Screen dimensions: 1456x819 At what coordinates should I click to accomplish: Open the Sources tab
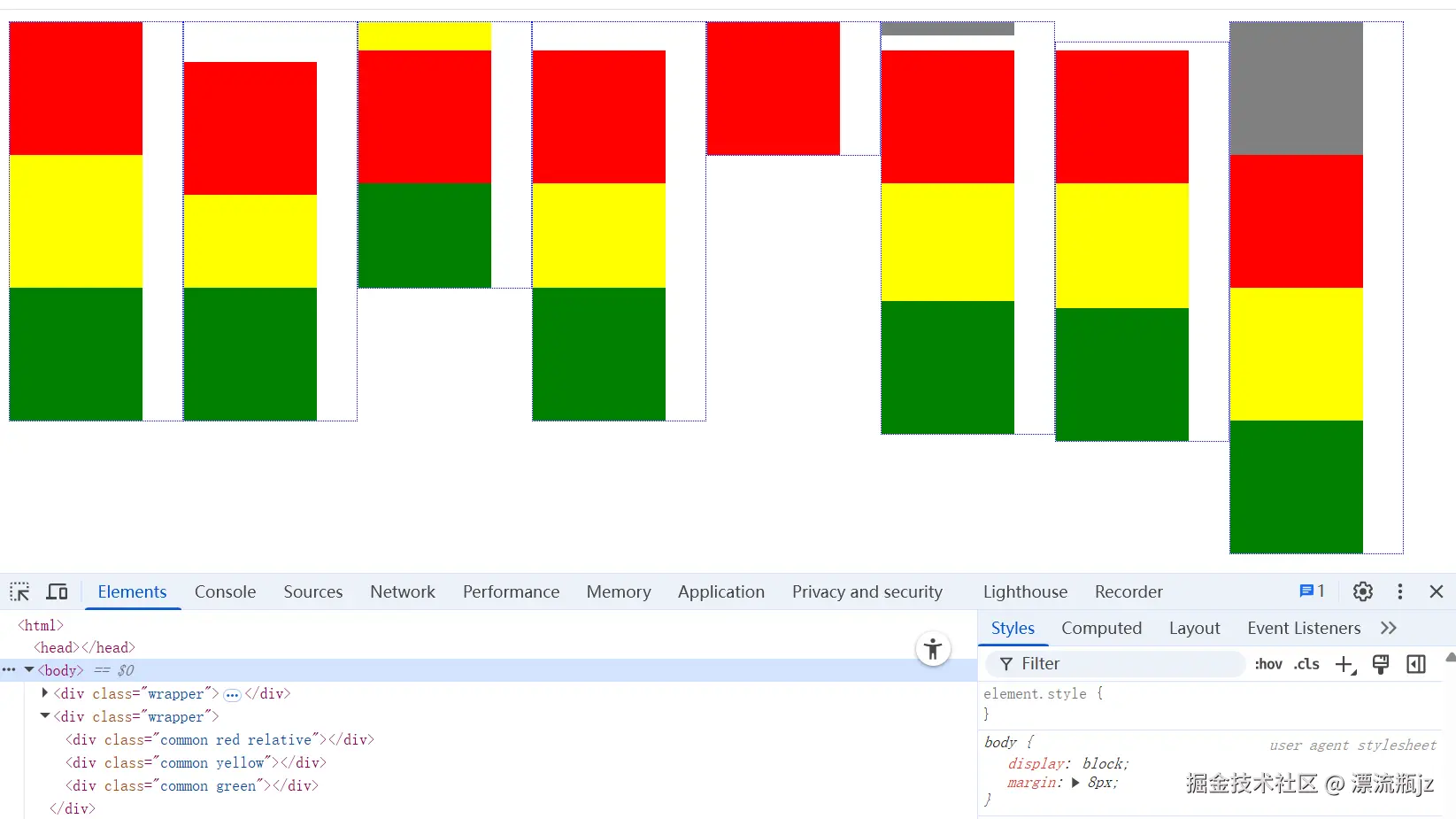pyautogui.click(x=313, y=591)
